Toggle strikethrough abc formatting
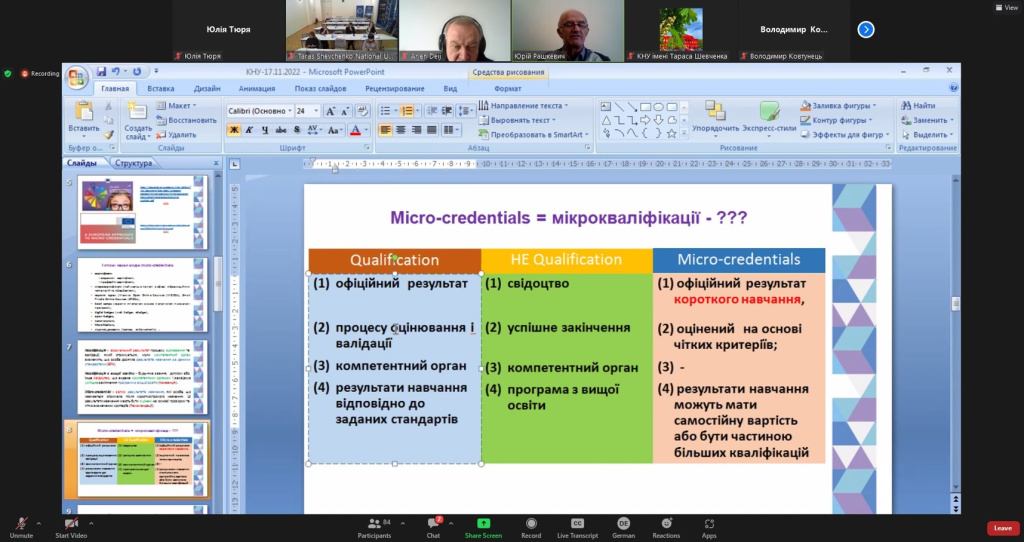The image size is (1024, 542). coord(281,130)
